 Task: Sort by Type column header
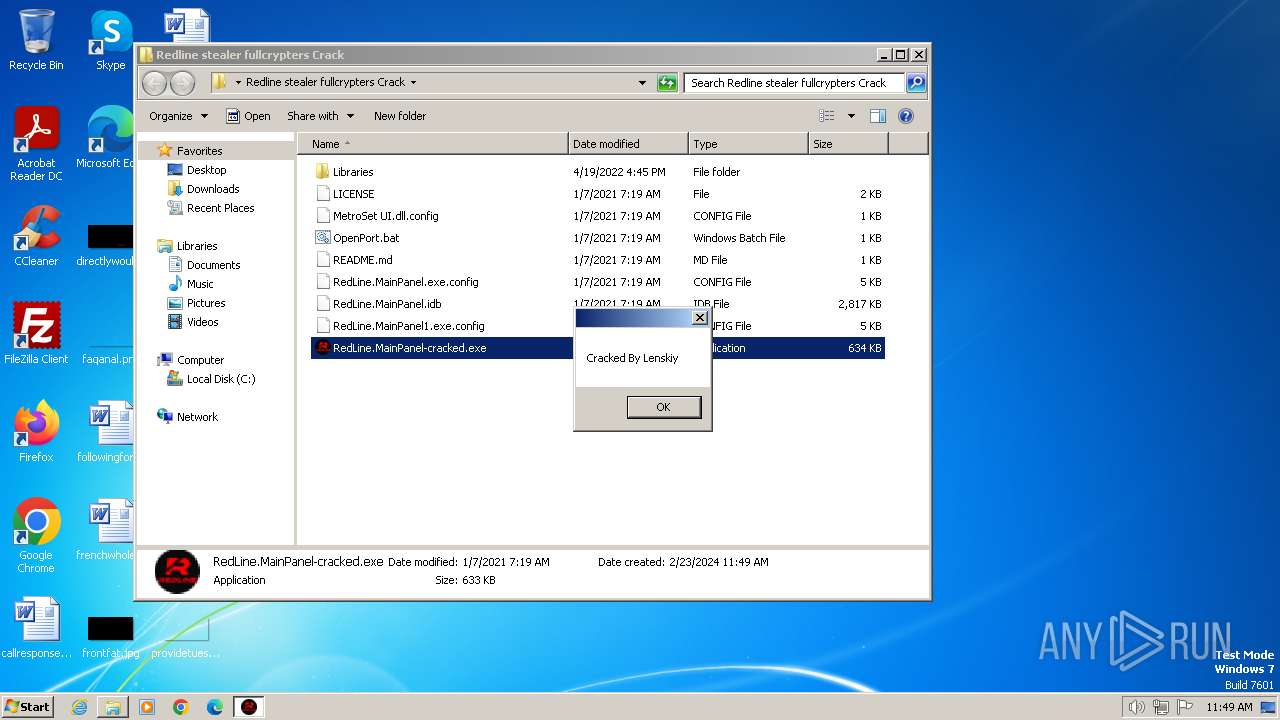click(x=748, y=144)
